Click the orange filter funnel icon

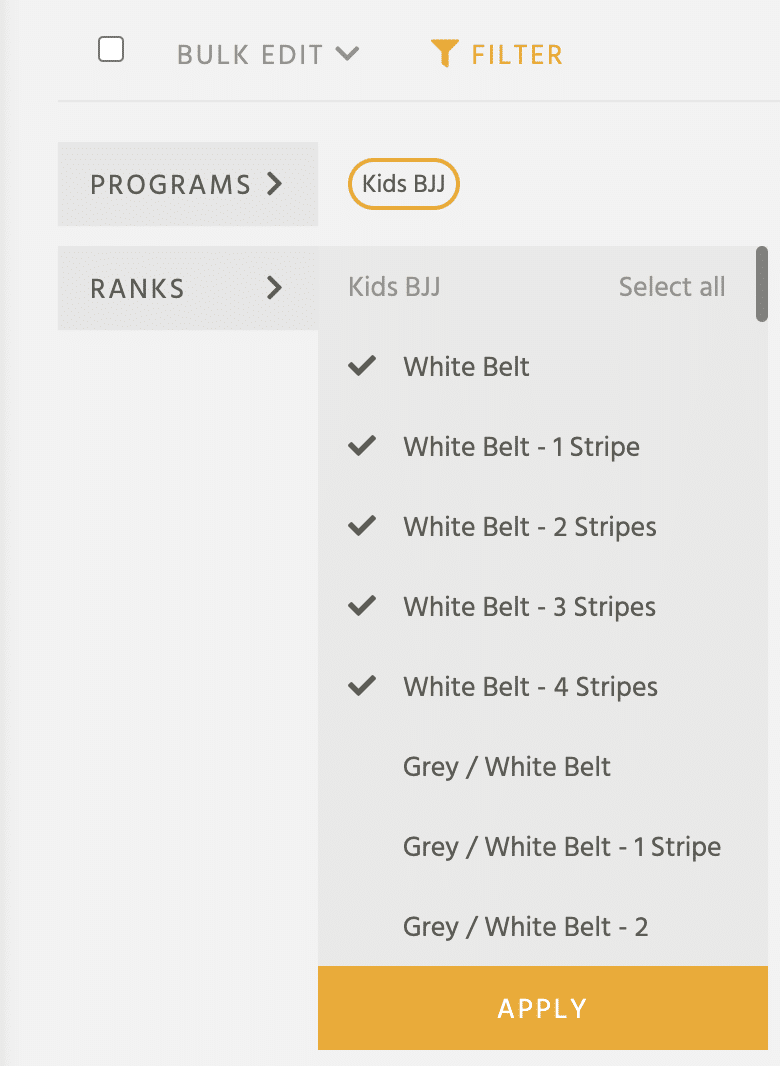point(444,54)
